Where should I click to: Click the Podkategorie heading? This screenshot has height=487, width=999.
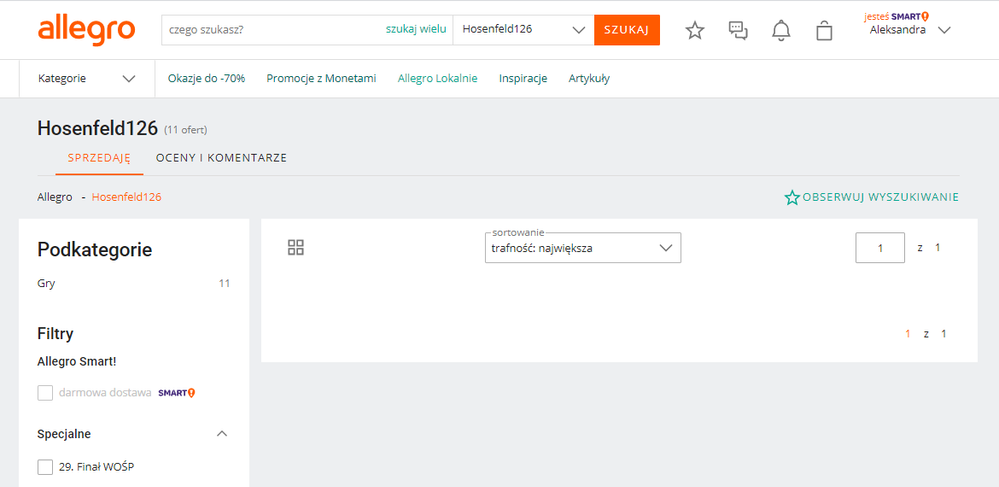[95, 250]
